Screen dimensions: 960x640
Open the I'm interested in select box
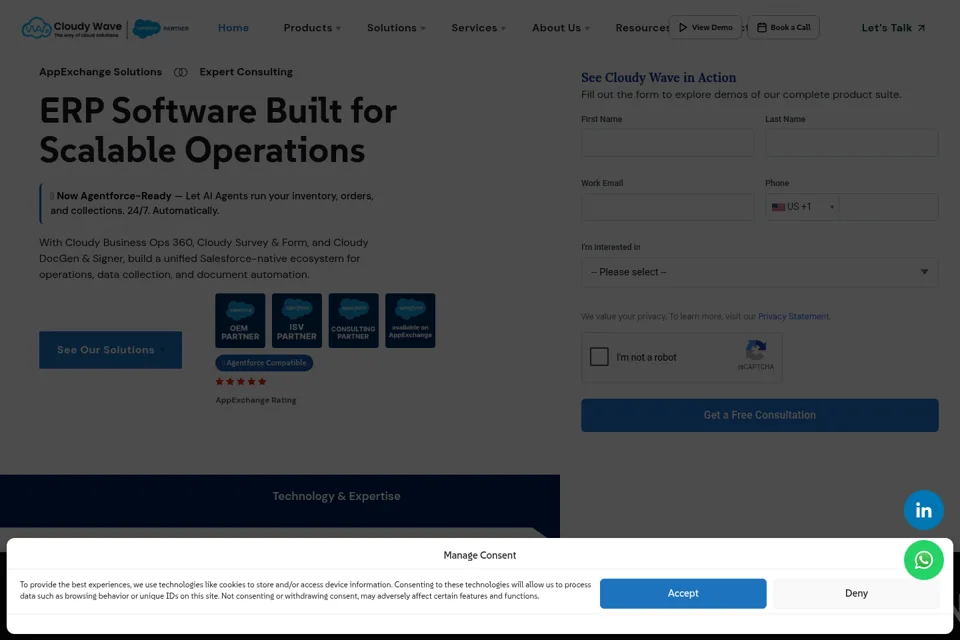point(759,272)
